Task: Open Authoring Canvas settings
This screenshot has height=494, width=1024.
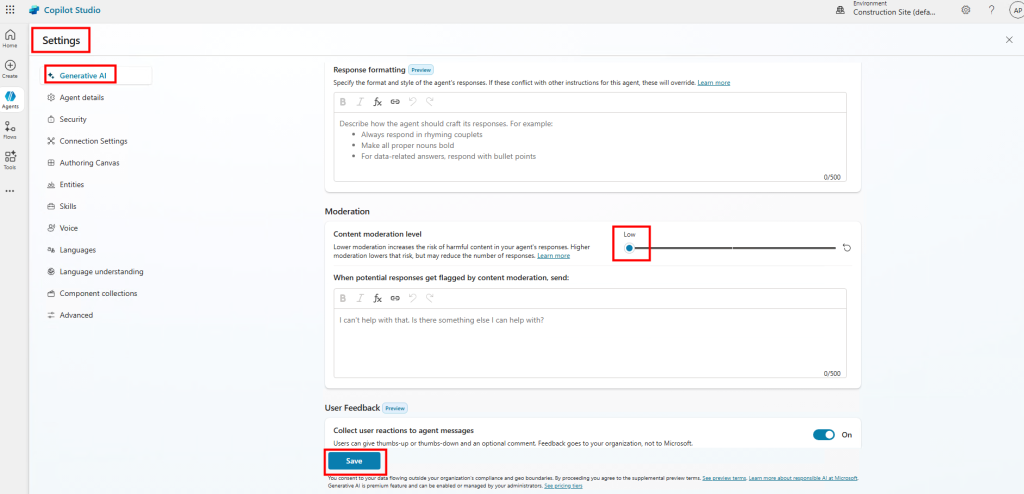Action: (x=90, y=163)
